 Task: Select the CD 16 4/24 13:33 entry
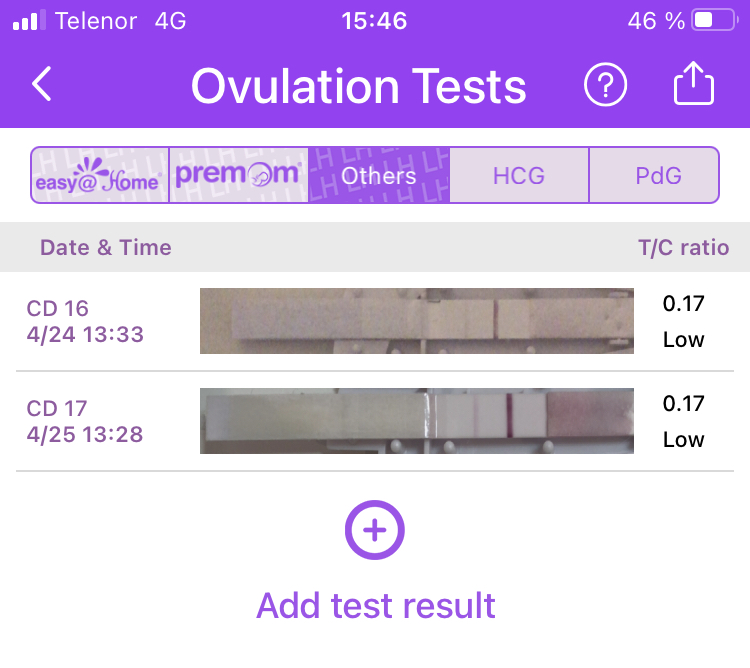[85, 322]
